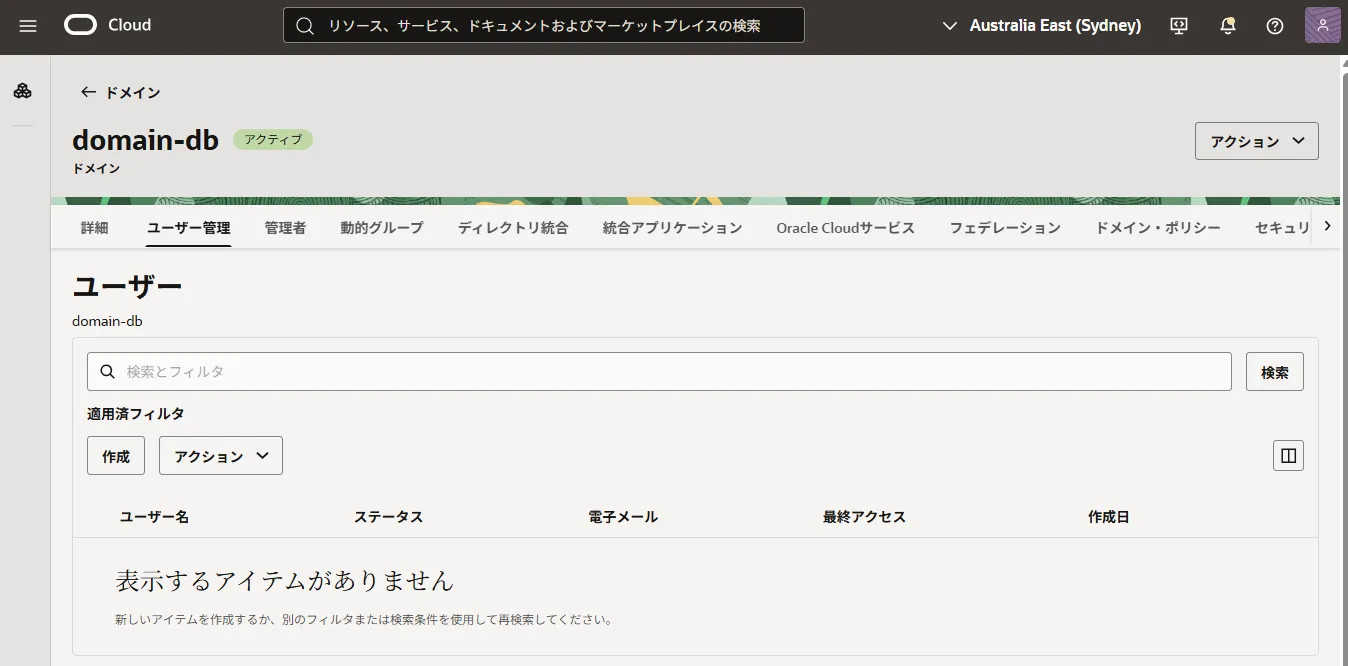Image resolution: width=1348 pixels, height=666 pixels.
Task: Open the notifications bell
Action: (x=1228, y=25)
